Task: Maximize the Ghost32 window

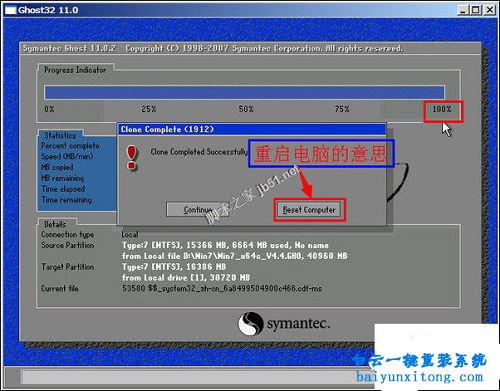Action: [476, 10]
